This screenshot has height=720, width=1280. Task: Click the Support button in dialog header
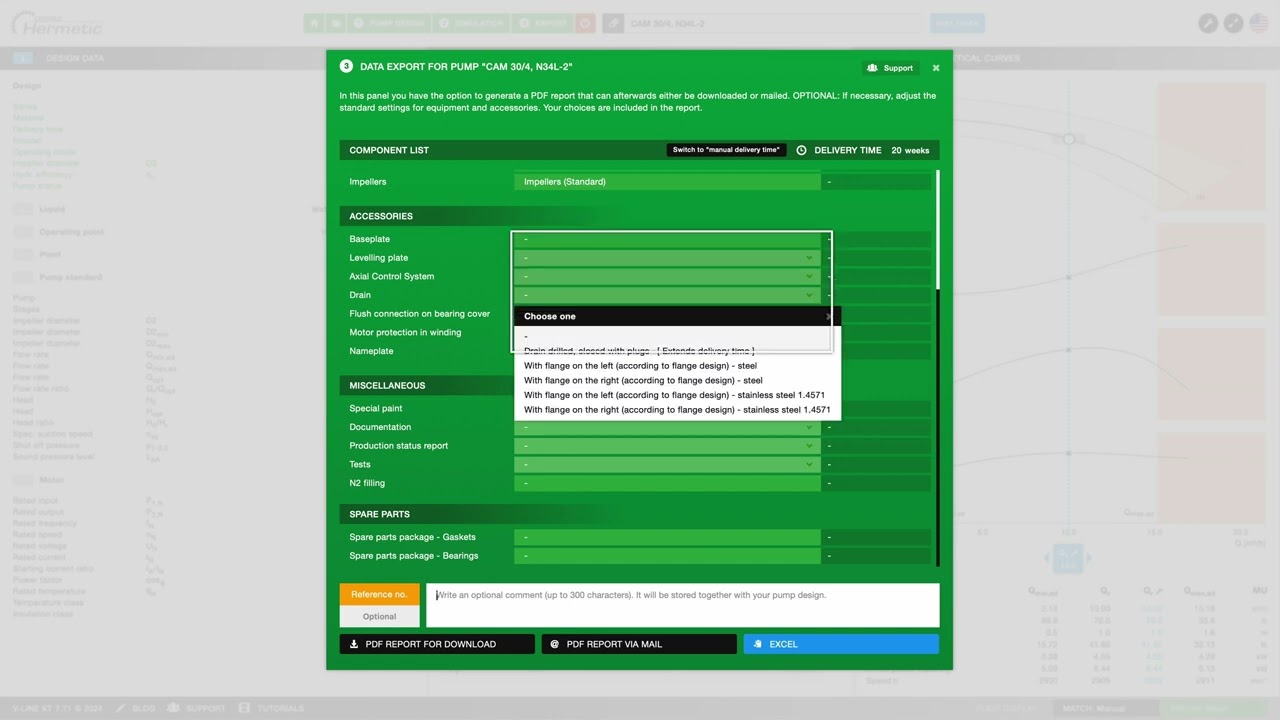(x=890, y=68)
